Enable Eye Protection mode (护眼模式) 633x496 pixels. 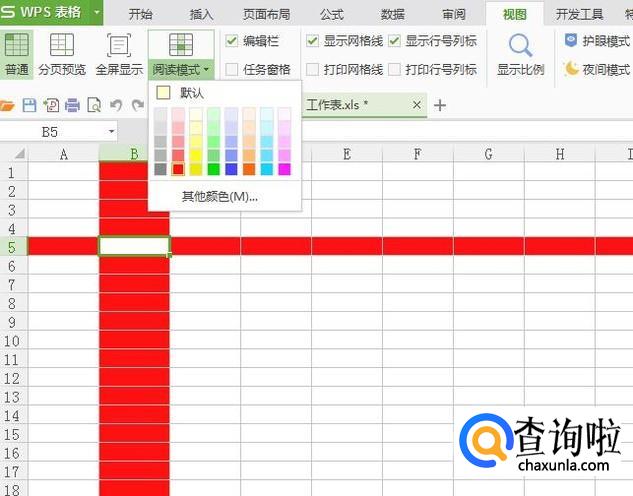point(597,40)
